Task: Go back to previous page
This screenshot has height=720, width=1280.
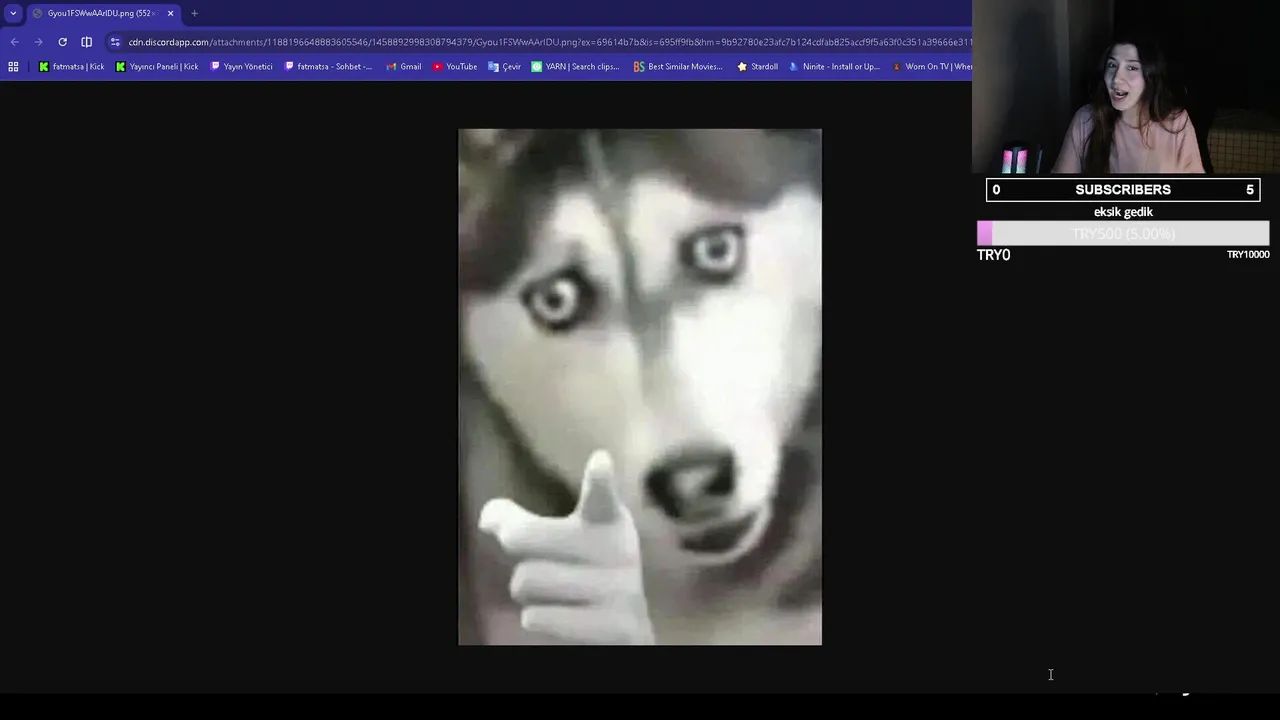Action: (14, 42)
